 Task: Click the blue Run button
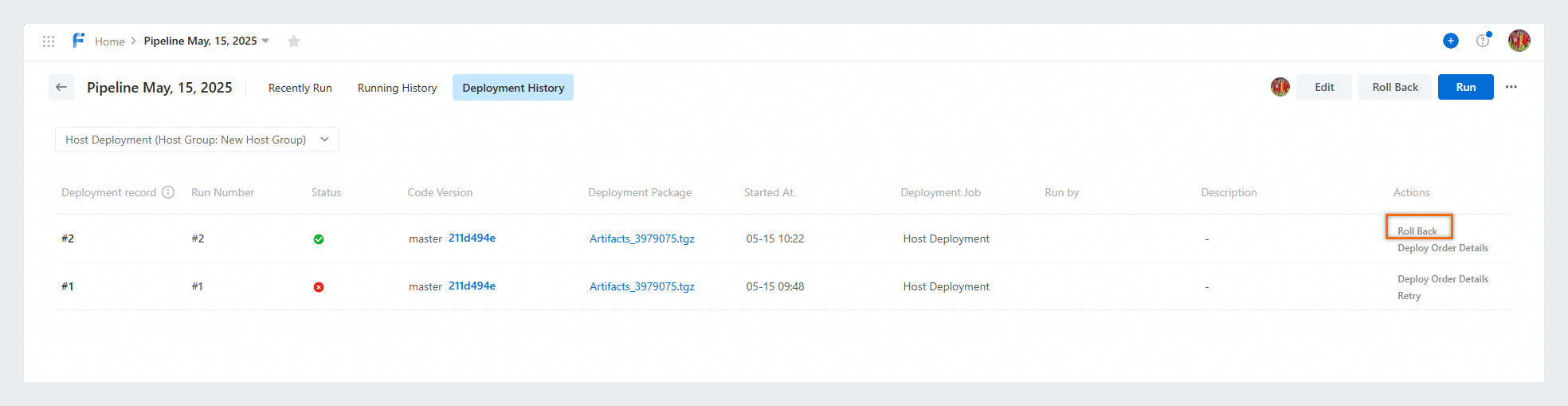click(x=1465, y=87)
